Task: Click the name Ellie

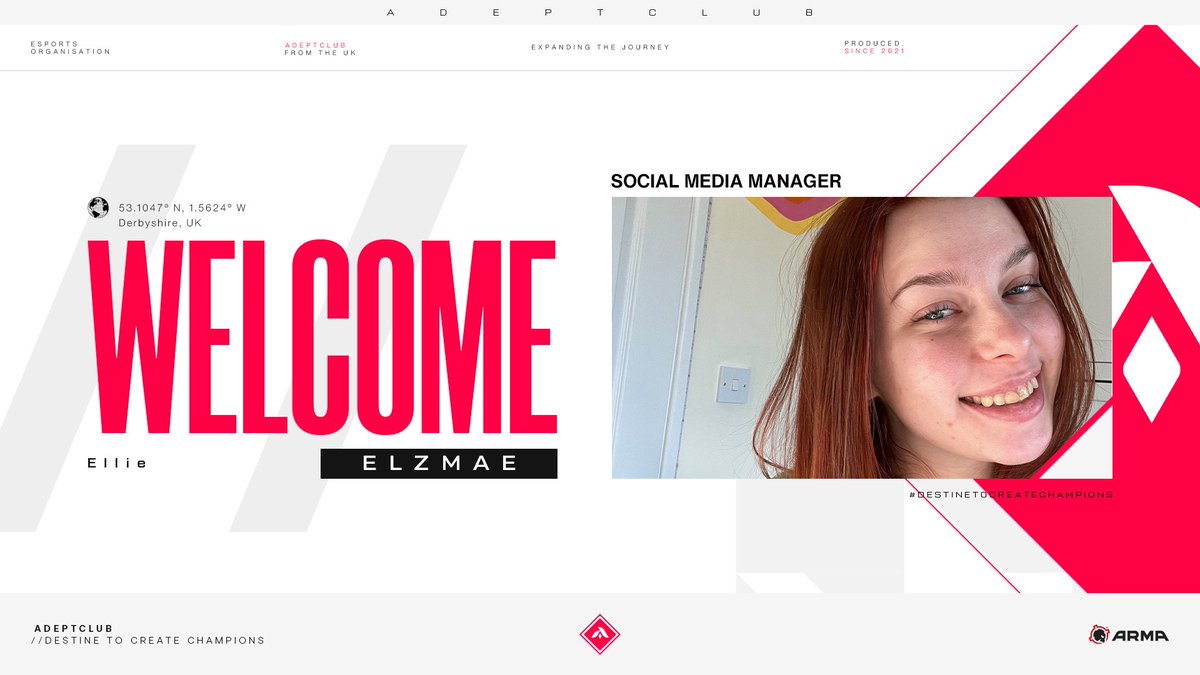Action: tap(117, 463)
